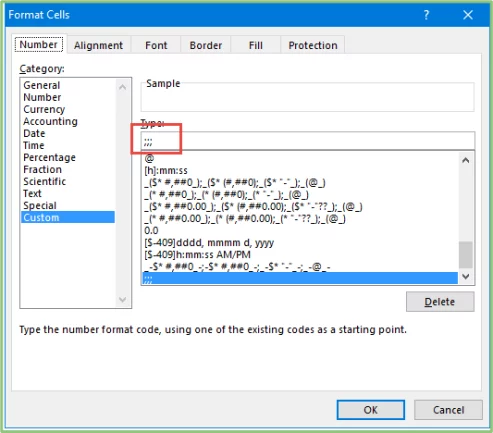
Task: Click inside the Type format code field
Action: [x=308, y=141]
